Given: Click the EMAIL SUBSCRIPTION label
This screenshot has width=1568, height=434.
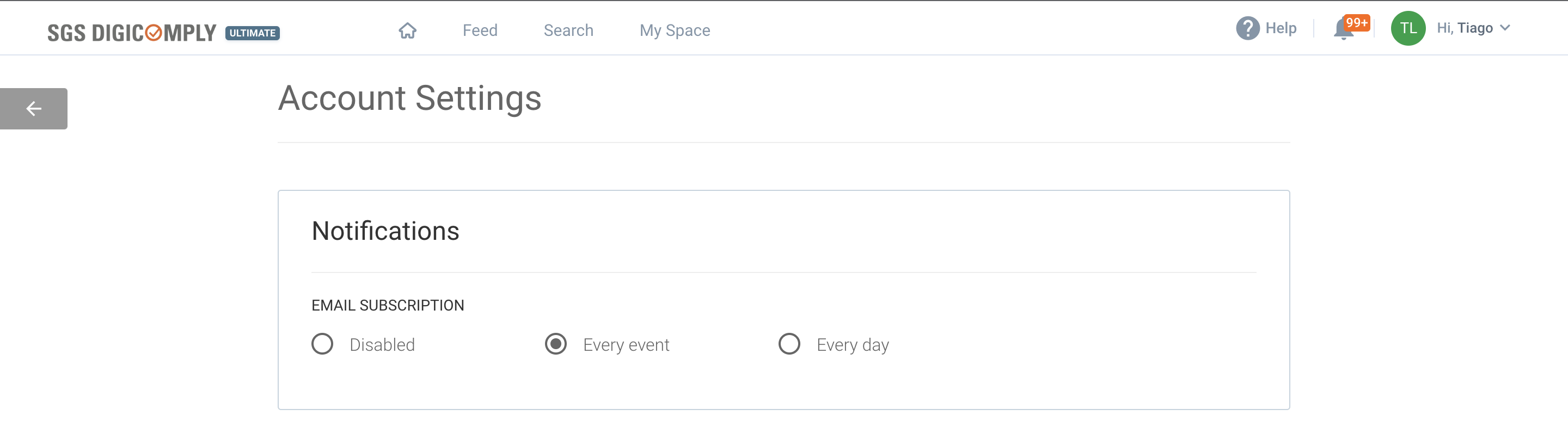Looking at the screenshot, I should (x=388, y=305).
